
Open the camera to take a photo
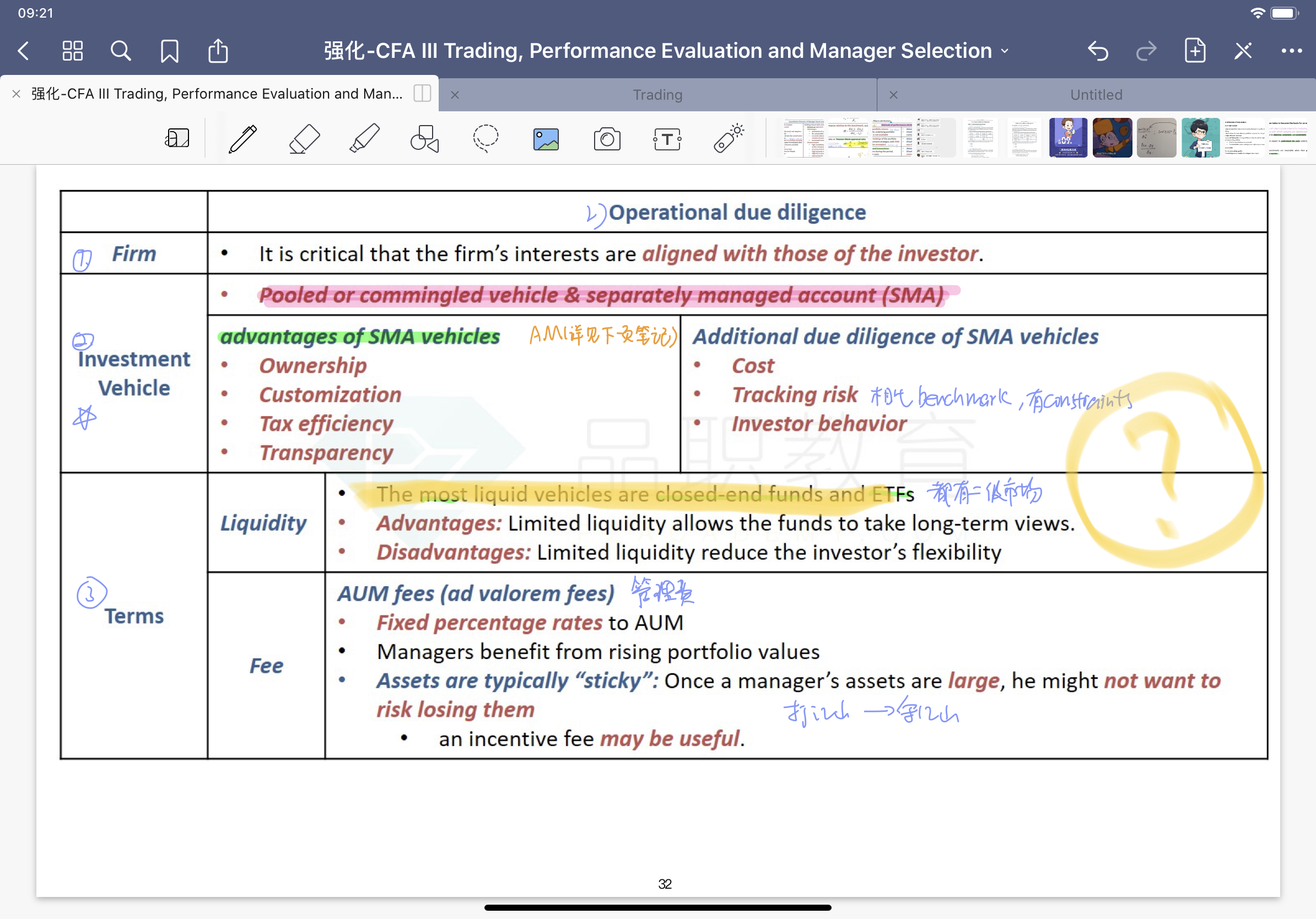tap(607, 139)
